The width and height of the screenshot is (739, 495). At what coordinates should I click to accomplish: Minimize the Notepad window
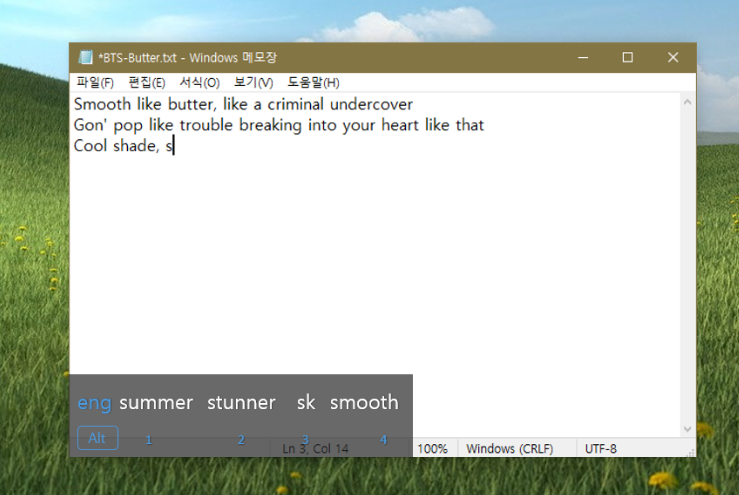point(583,58)
